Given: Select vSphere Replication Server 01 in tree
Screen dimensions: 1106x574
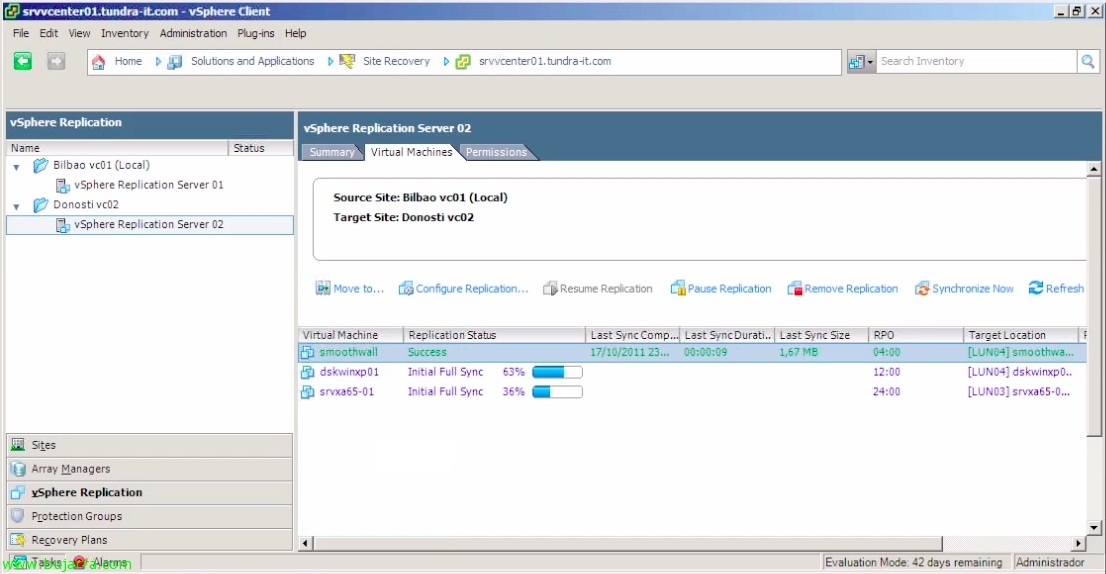Looking at the screenshot, I should [149, 185].
